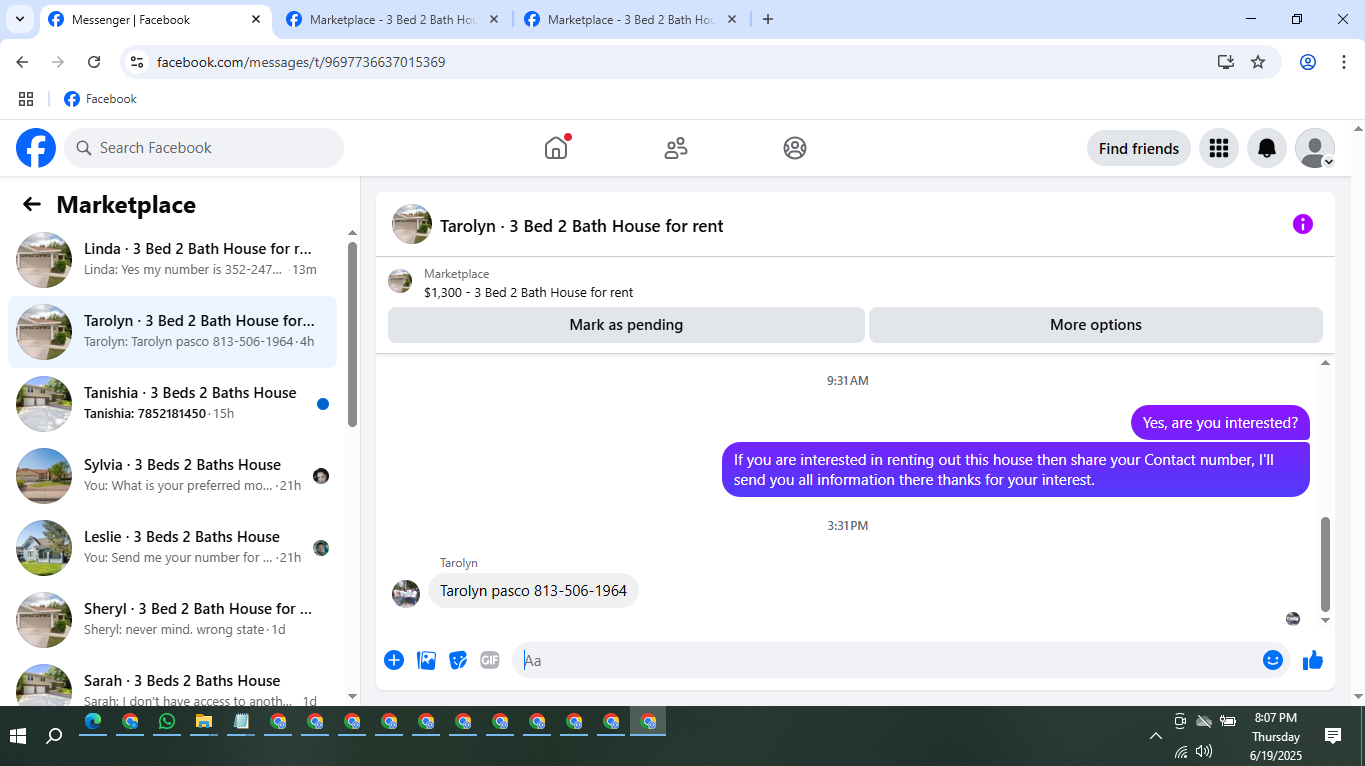Open conversation information purple icon

(x=1302, y=224)
